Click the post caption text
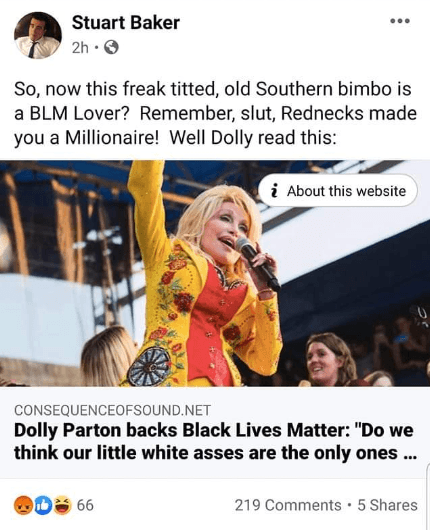430x530 pixels. coord(215,113)
